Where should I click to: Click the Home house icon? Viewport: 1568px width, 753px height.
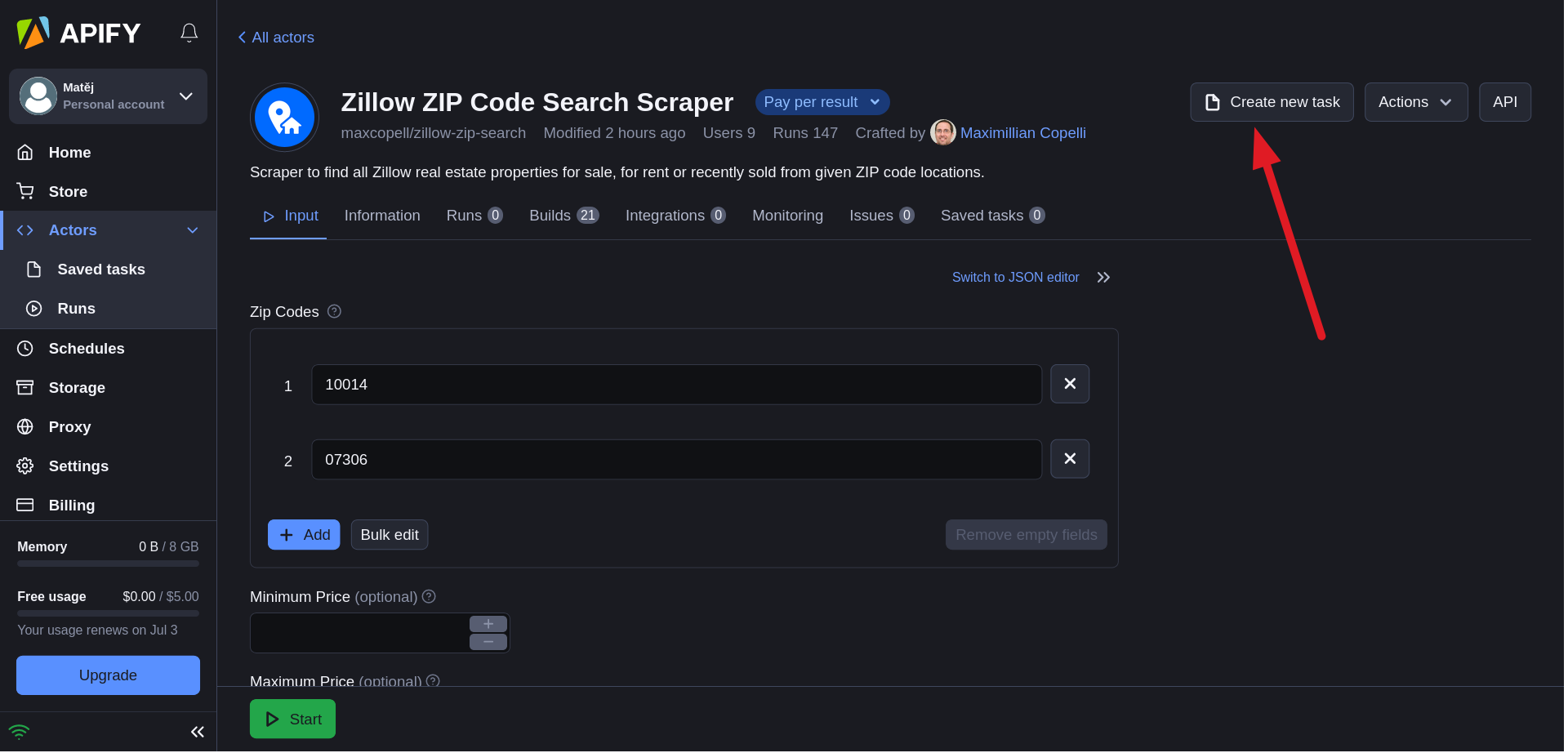(x=25, y=153)
